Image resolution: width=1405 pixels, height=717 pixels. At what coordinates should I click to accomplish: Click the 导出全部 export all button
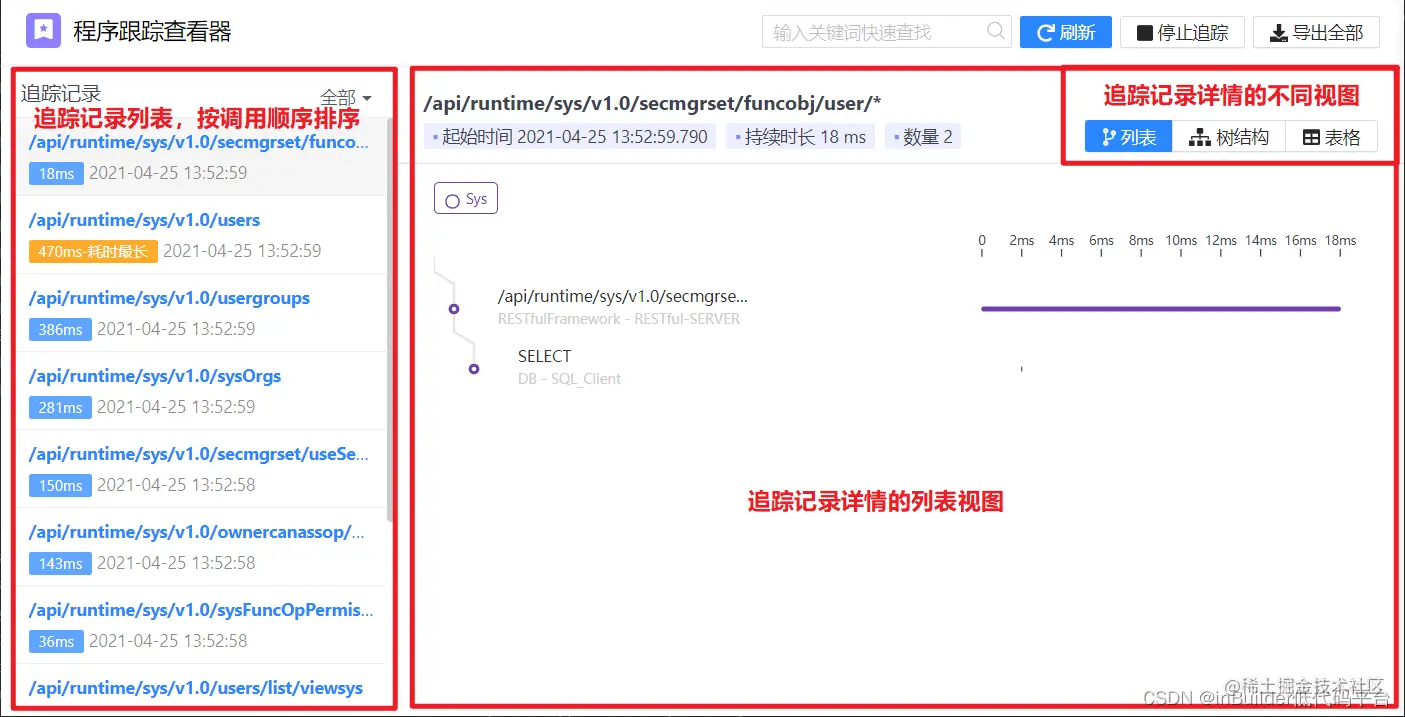tap(1316, 32)
